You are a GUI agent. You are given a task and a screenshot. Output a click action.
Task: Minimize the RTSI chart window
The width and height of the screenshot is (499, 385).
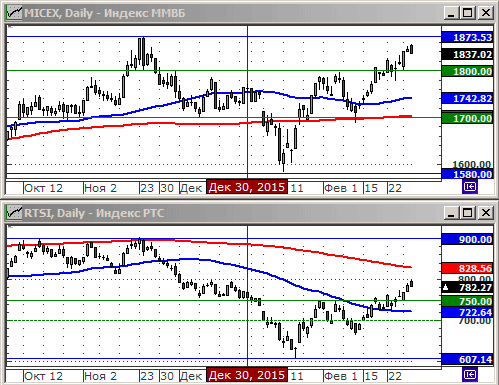pyautogui.click(x=451, y=213)
